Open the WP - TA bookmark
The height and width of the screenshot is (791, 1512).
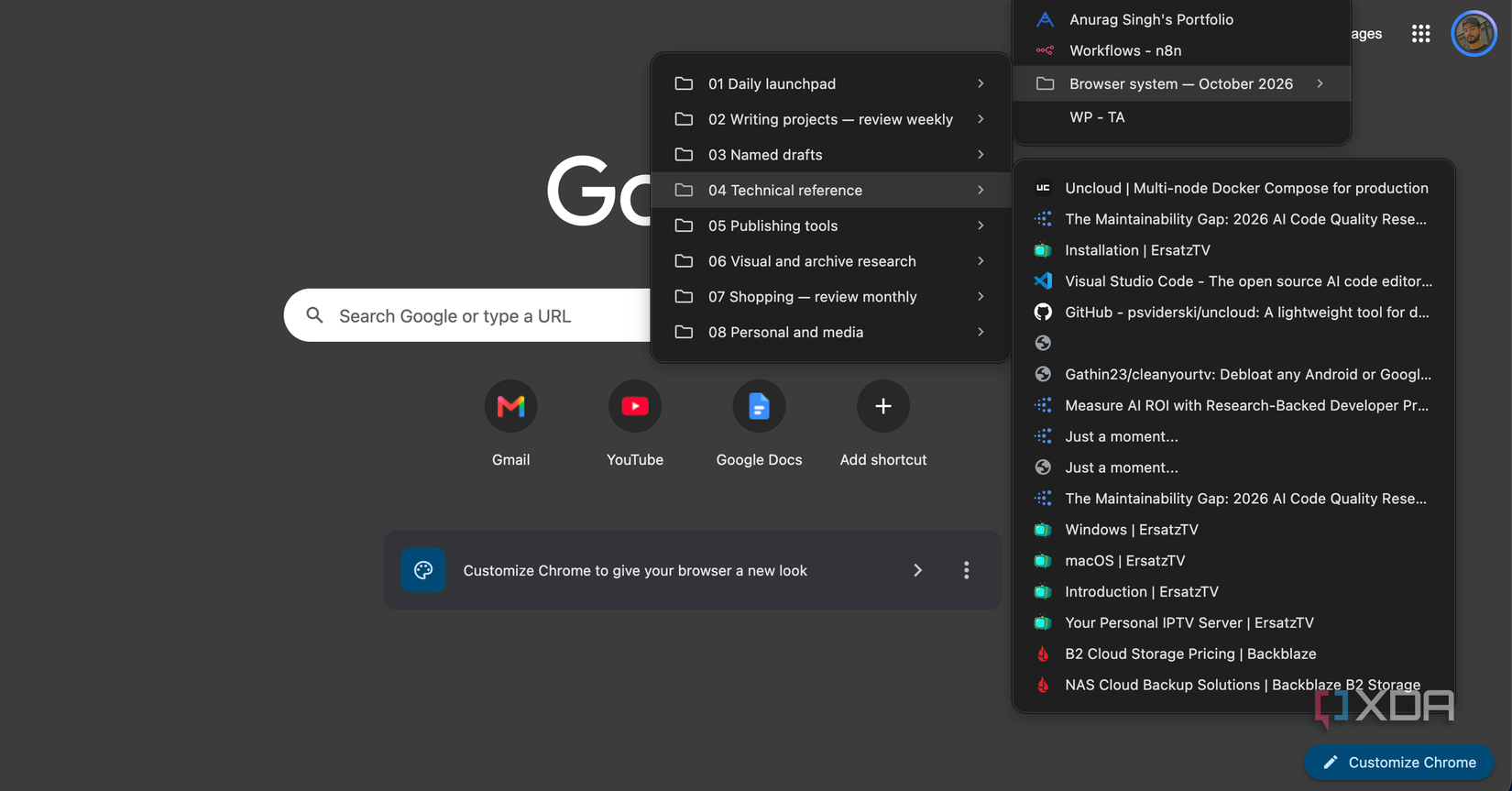1182,117
